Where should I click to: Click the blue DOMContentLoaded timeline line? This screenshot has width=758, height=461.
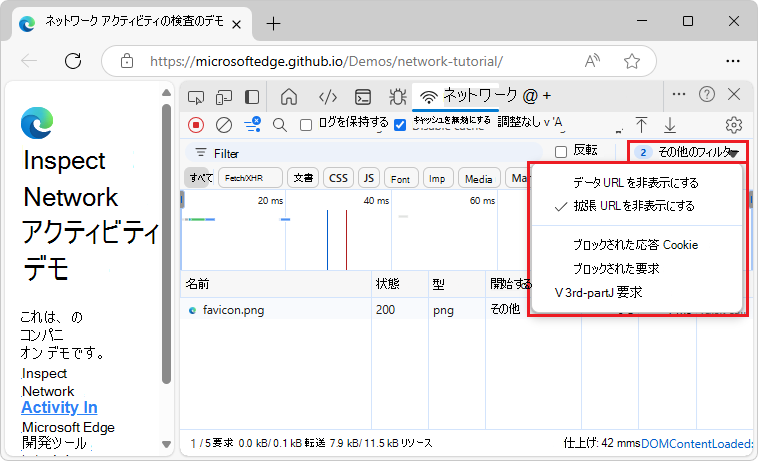point(327,240)
